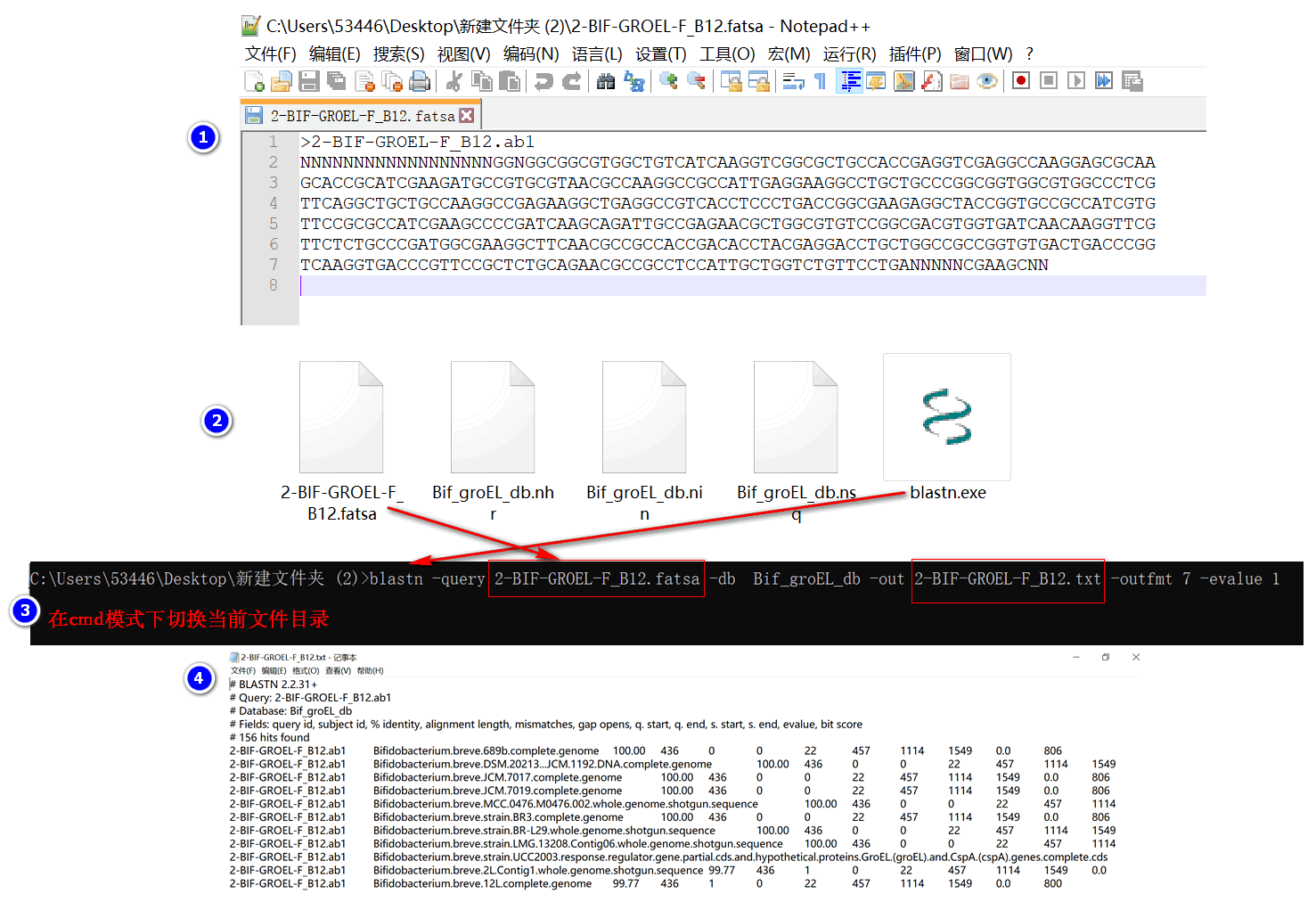Image resolution: width=1316 pixels, height=902 pixels.
Task: Select the Bif_groEL_db.nhr file icon
Action: tap(493, 417)
